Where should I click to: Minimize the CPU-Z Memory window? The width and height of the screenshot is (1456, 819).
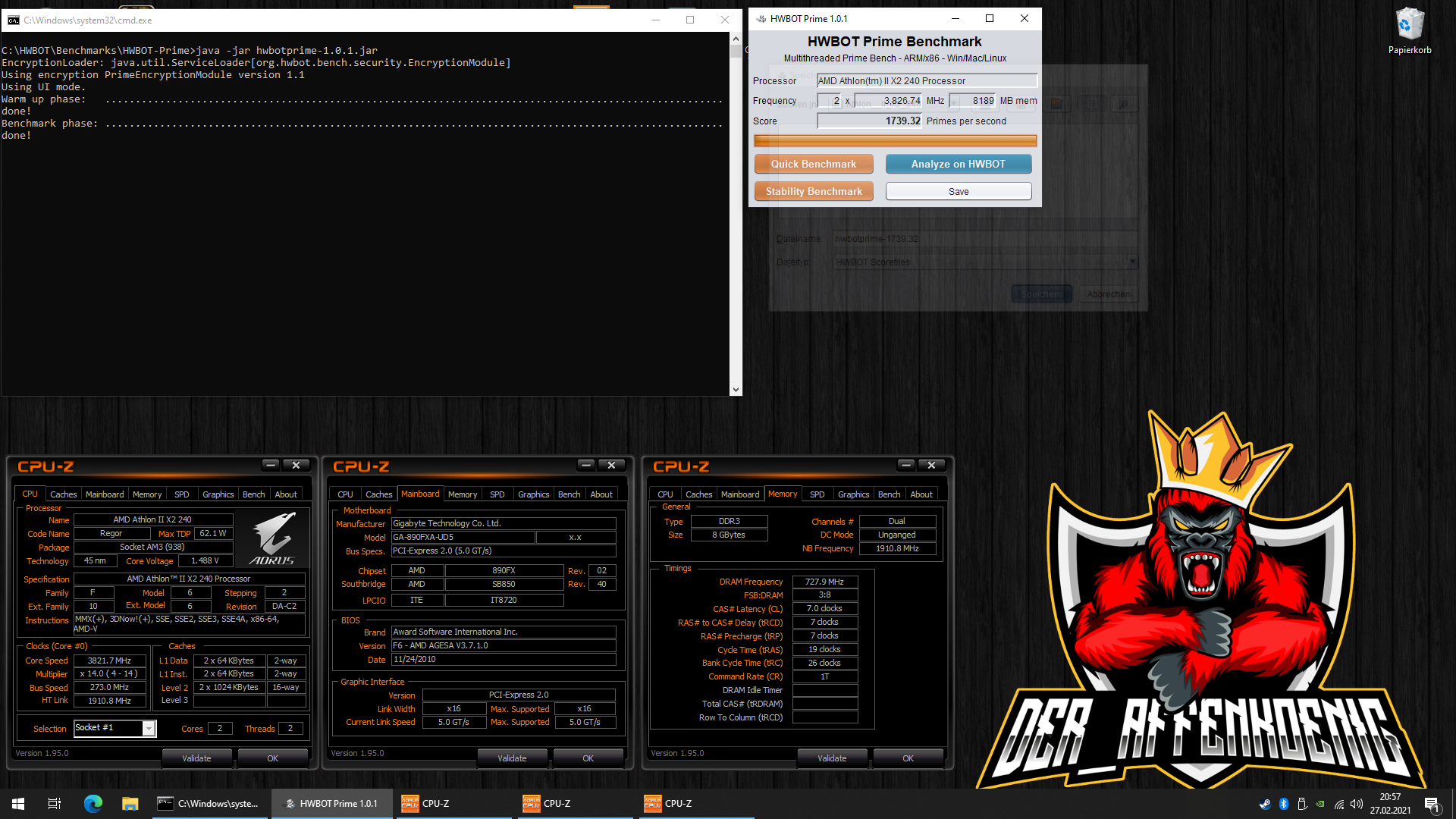(906, 465)
